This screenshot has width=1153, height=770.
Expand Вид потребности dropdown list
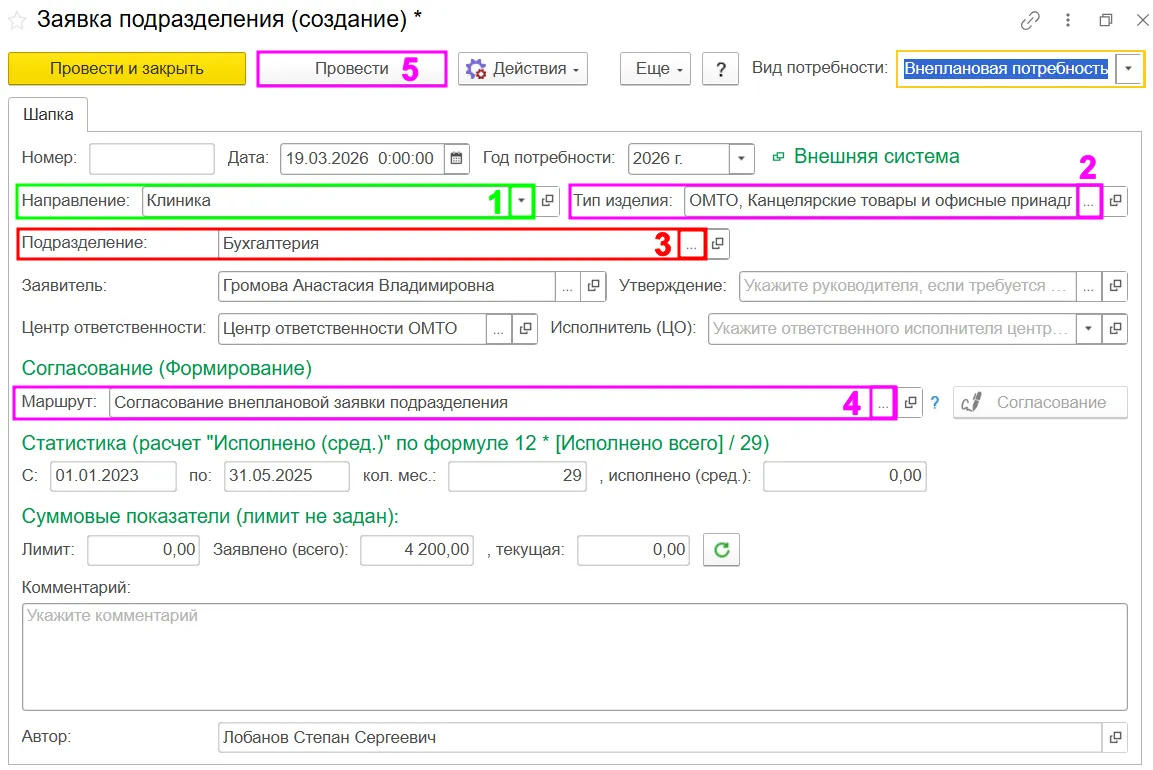click(x=1129, y=69)
